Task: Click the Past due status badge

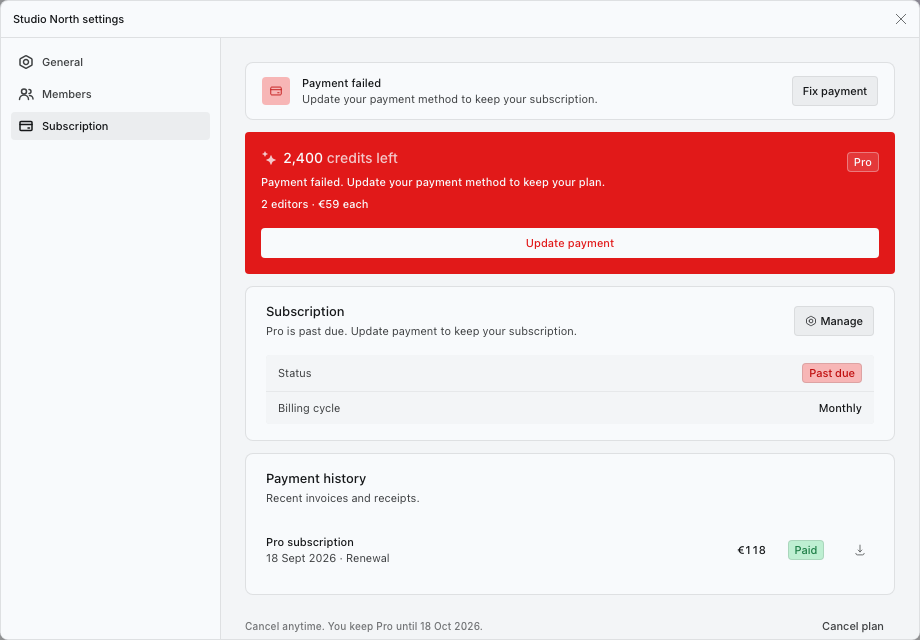Action: tap(831, 373)
